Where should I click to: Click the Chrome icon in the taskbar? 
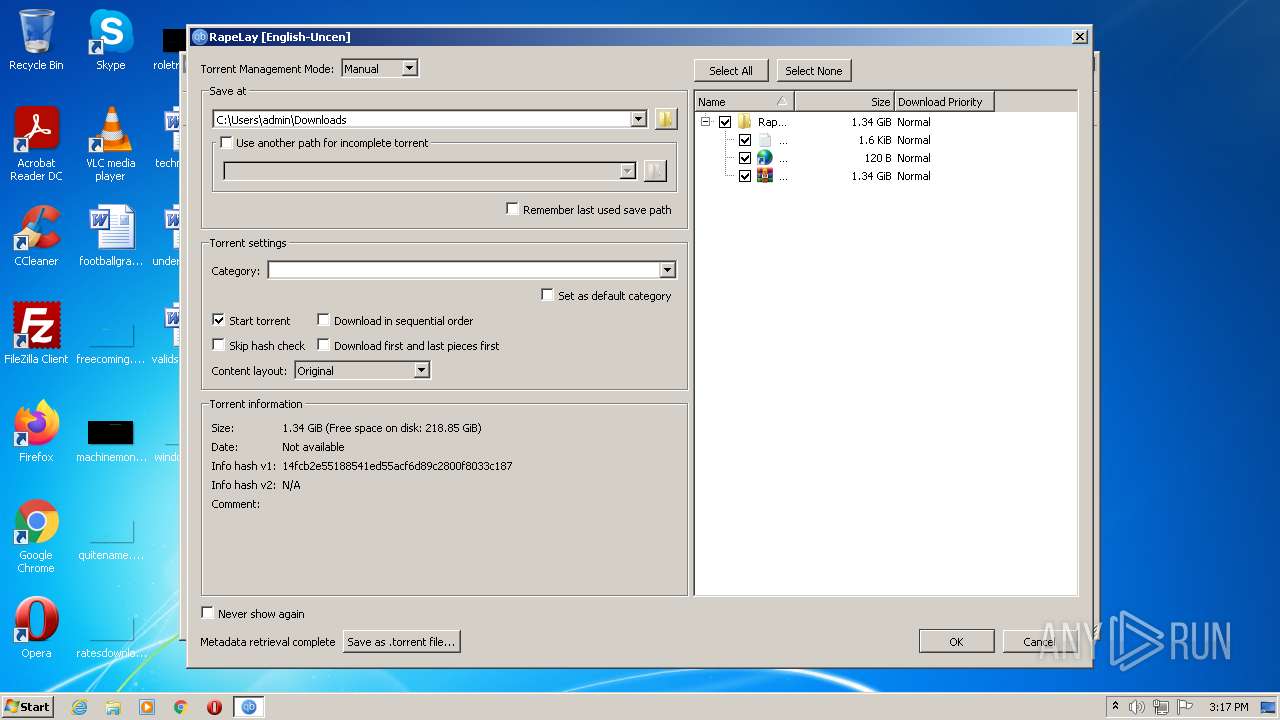[x=180, y=707]
